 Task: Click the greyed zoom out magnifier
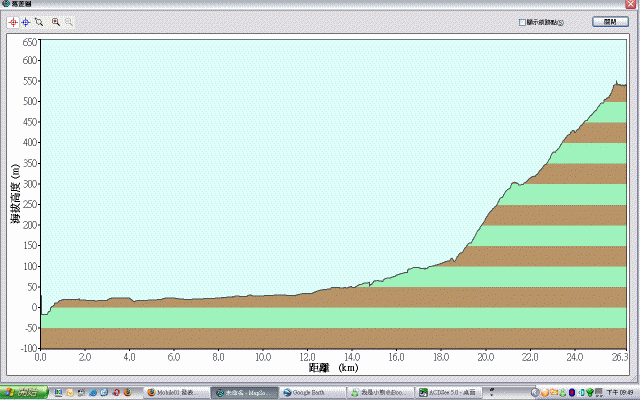(x=69, y=22)
